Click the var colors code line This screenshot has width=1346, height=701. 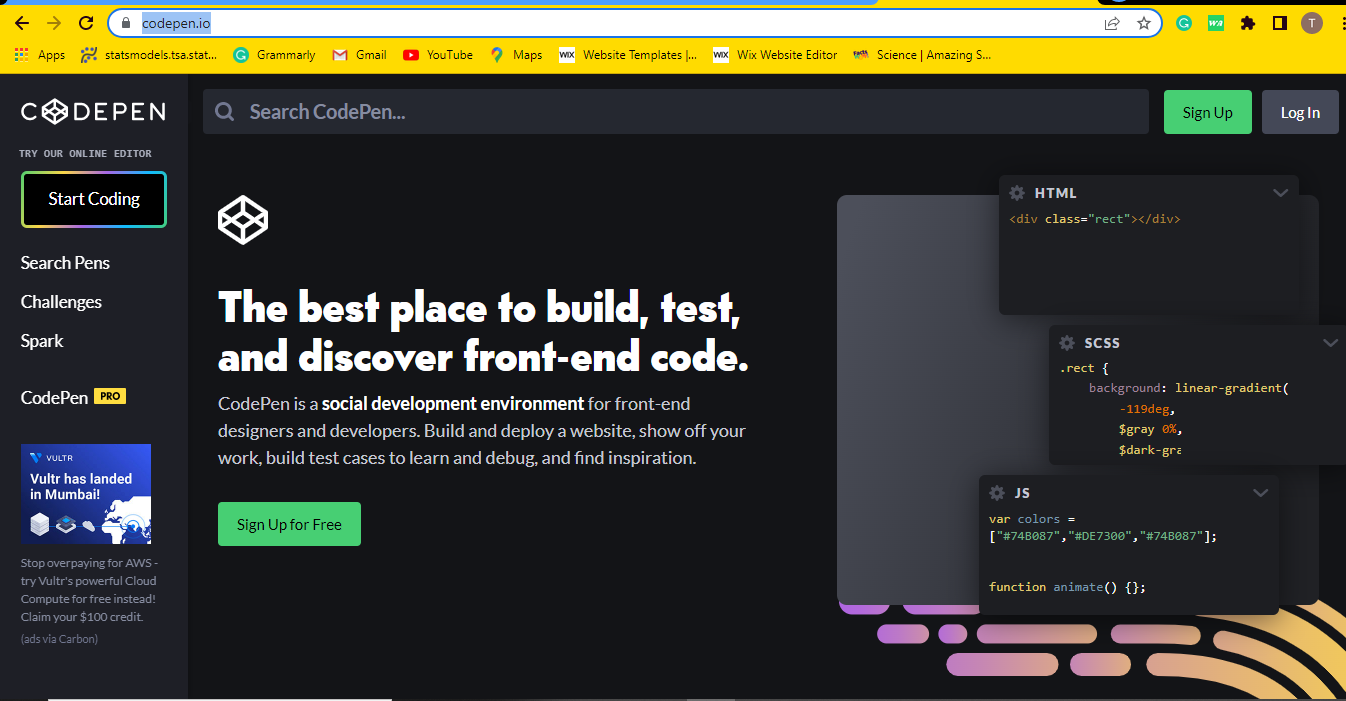click(1031, 519)
